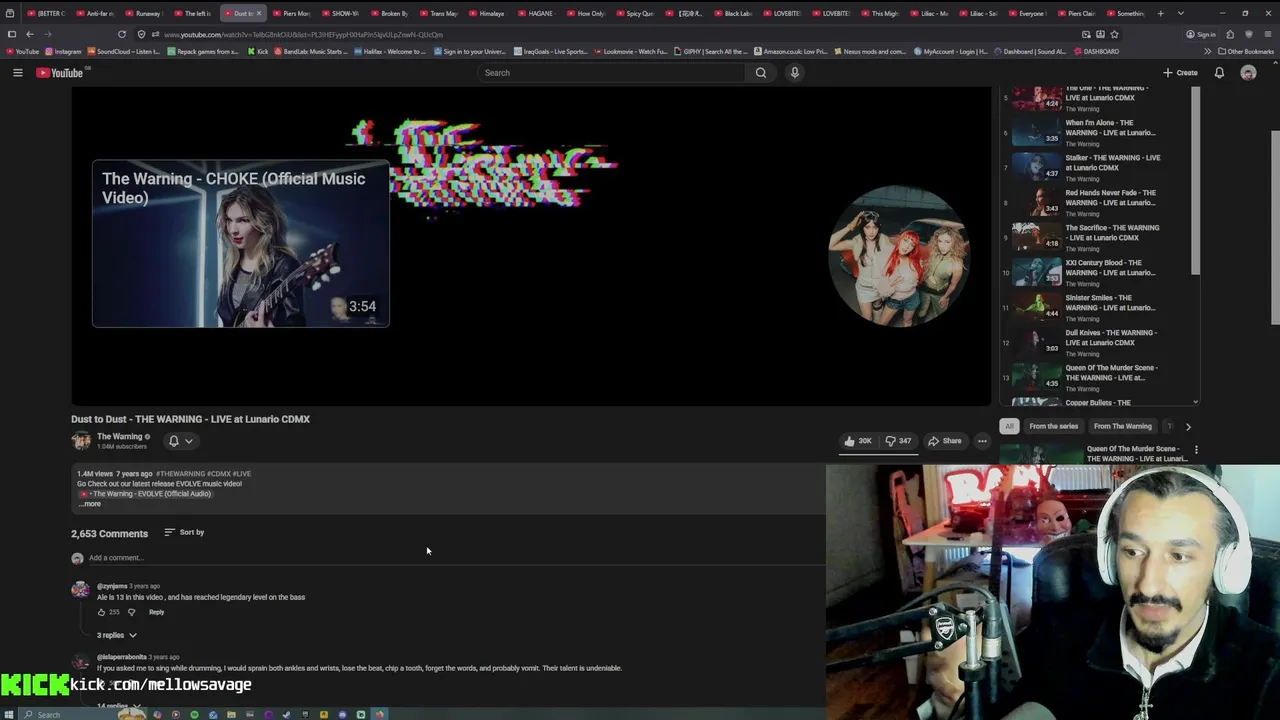
Task: Open The Warning channel avatar
Action: point(81,441)
